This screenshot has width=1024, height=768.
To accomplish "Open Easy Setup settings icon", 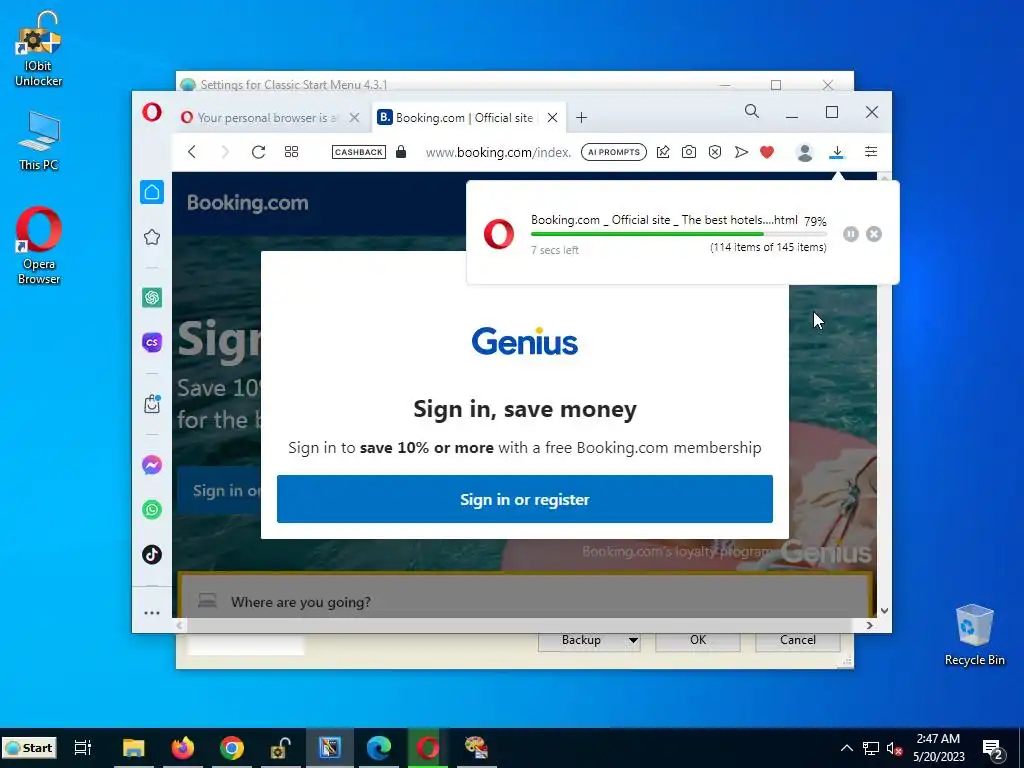I will coord(871,152).
